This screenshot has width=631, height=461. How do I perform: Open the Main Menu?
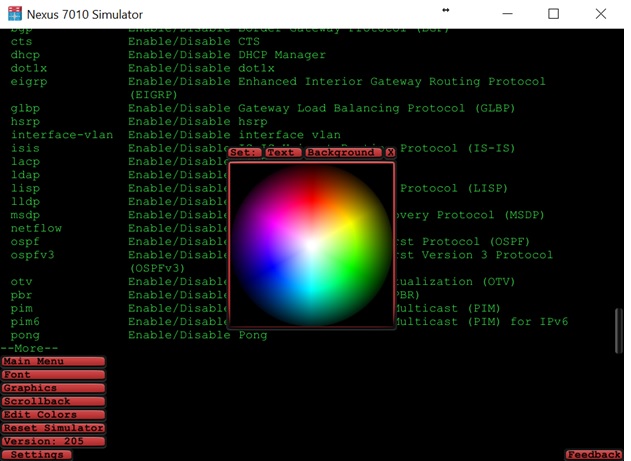[x=54, y=361]
